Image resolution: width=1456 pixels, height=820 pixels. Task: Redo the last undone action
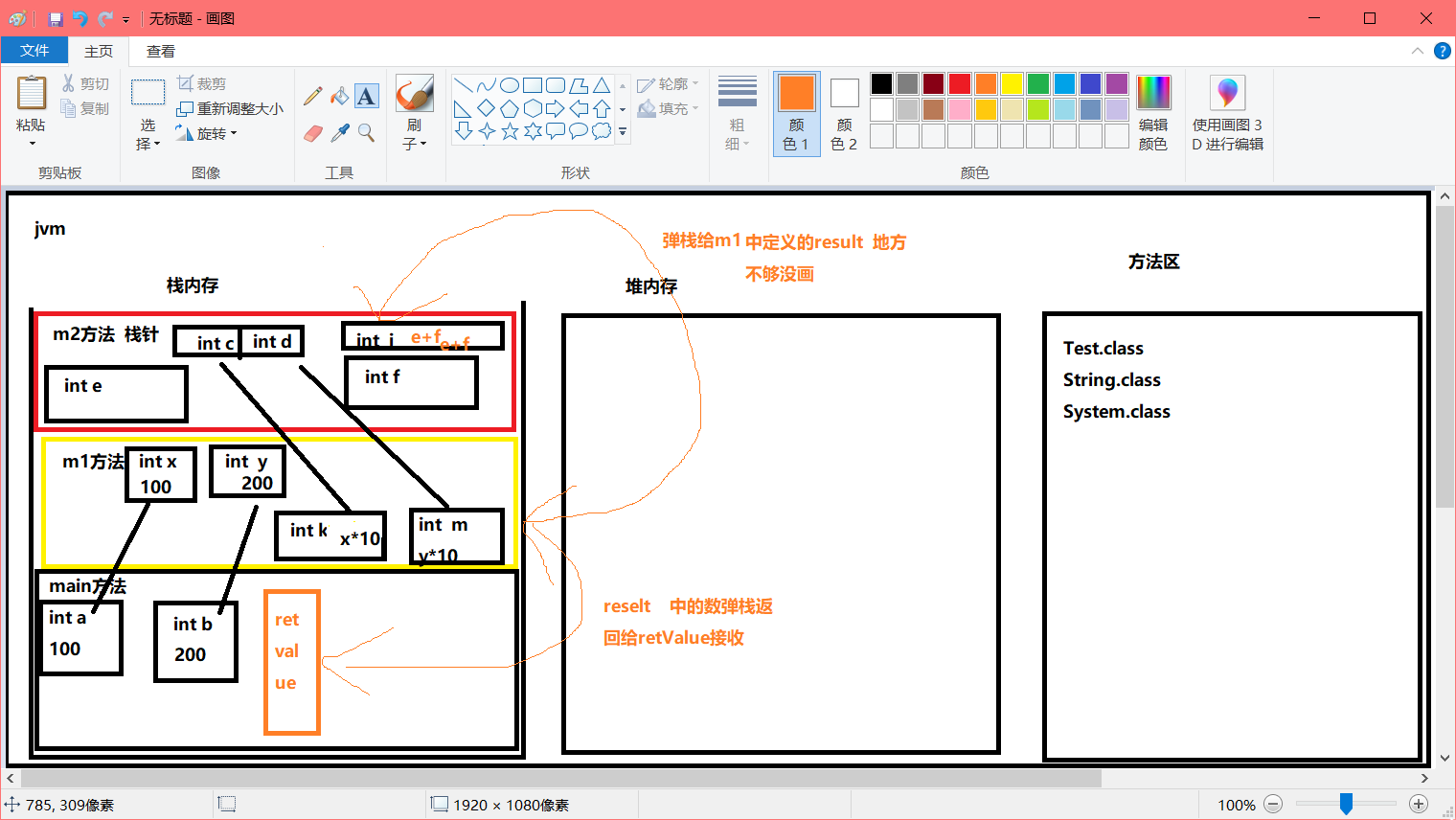(104, 18)
